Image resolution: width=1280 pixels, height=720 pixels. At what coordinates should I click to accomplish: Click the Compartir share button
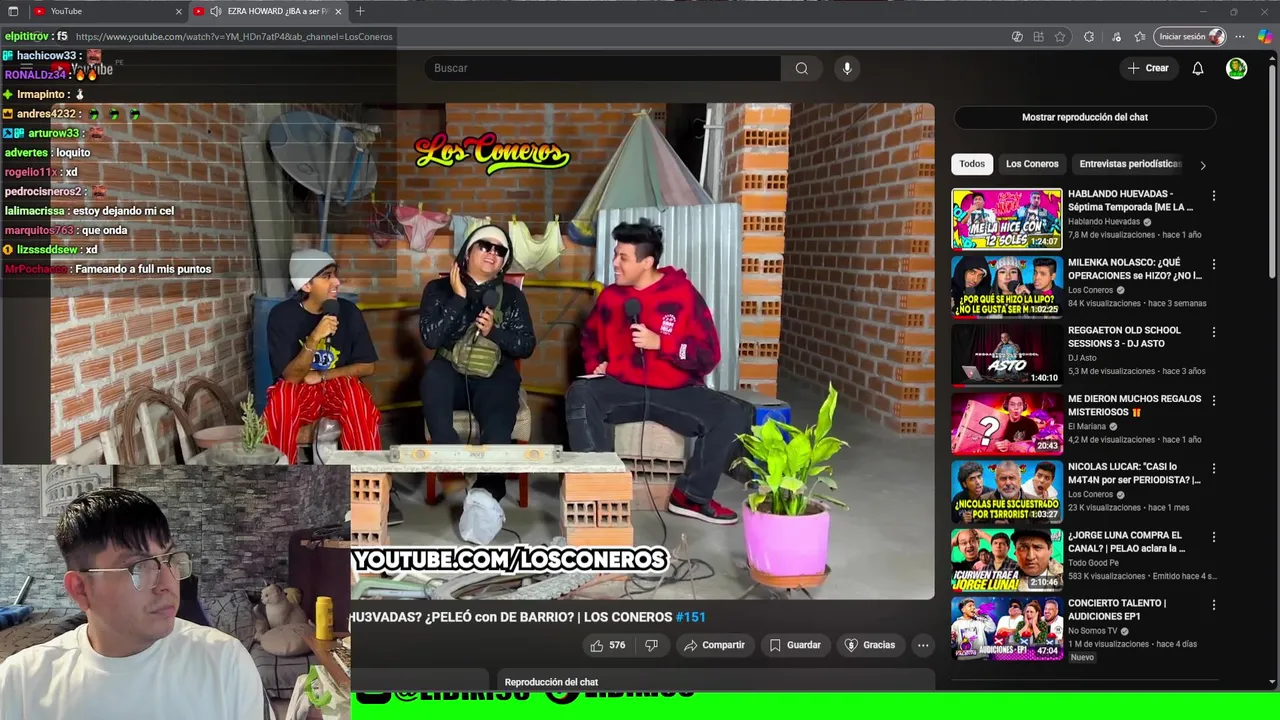pyautogui.click(x=714, y=645)
